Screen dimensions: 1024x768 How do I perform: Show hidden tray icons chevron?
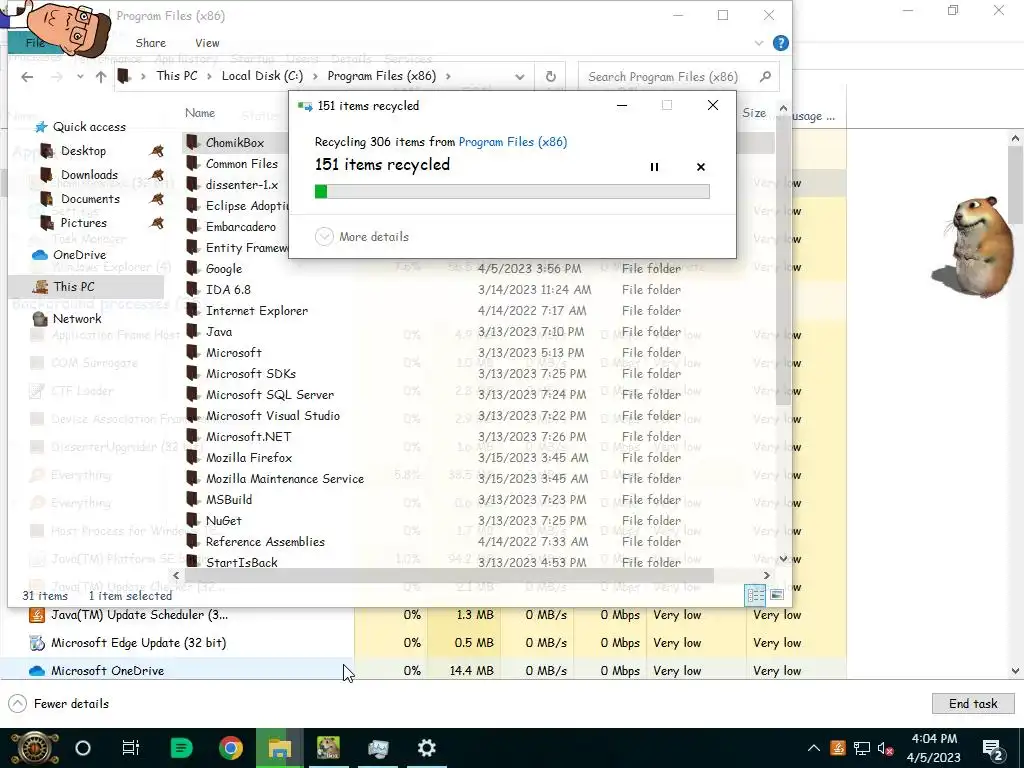point(814,748)
